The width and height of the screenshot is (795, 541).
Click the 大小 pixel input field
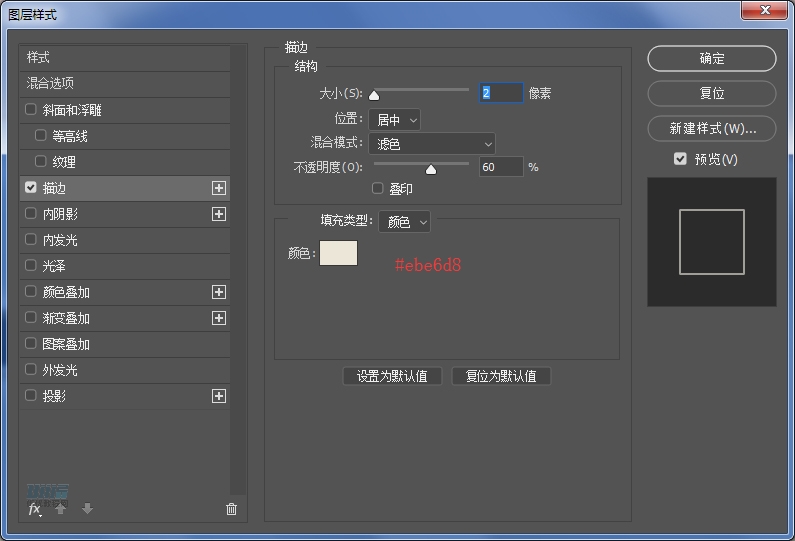[x=501, y=93]
